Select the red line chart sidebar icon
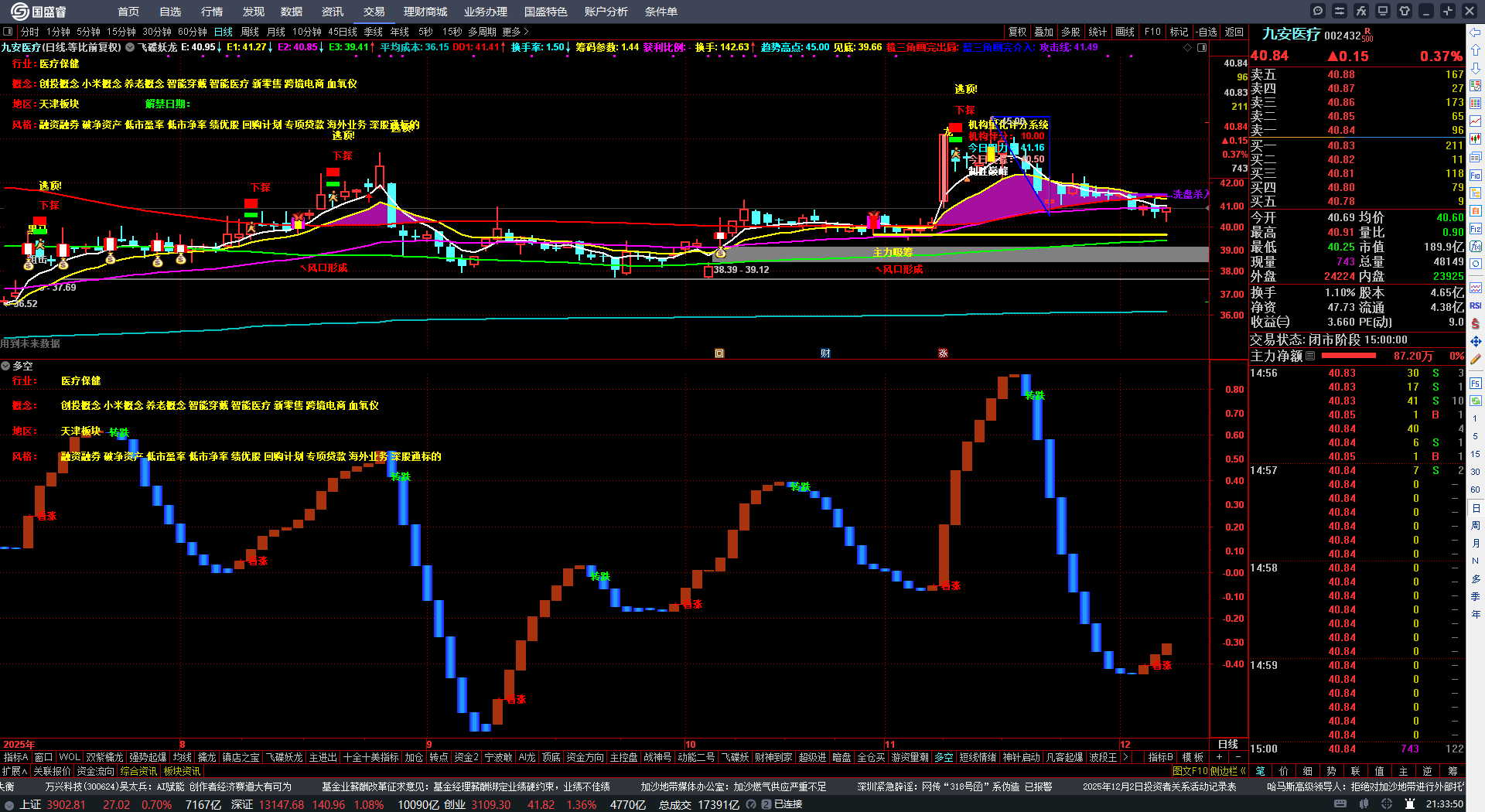 pos(1476,121)
